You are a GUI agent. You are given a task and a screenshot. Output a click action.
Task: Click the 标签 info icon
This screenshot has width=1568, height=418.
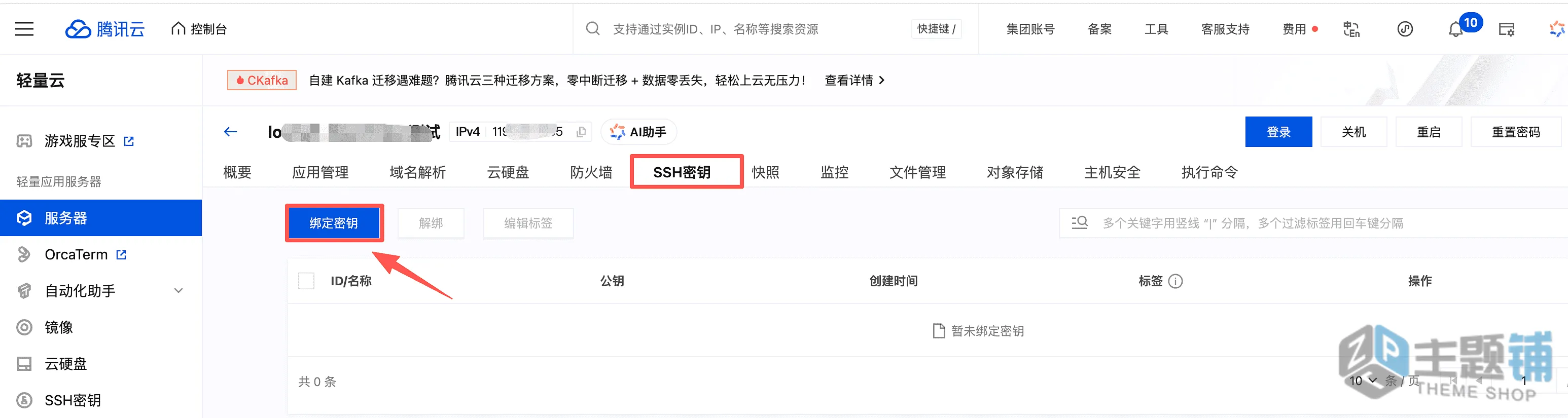pyautogui.click(x=1175, y=281)
